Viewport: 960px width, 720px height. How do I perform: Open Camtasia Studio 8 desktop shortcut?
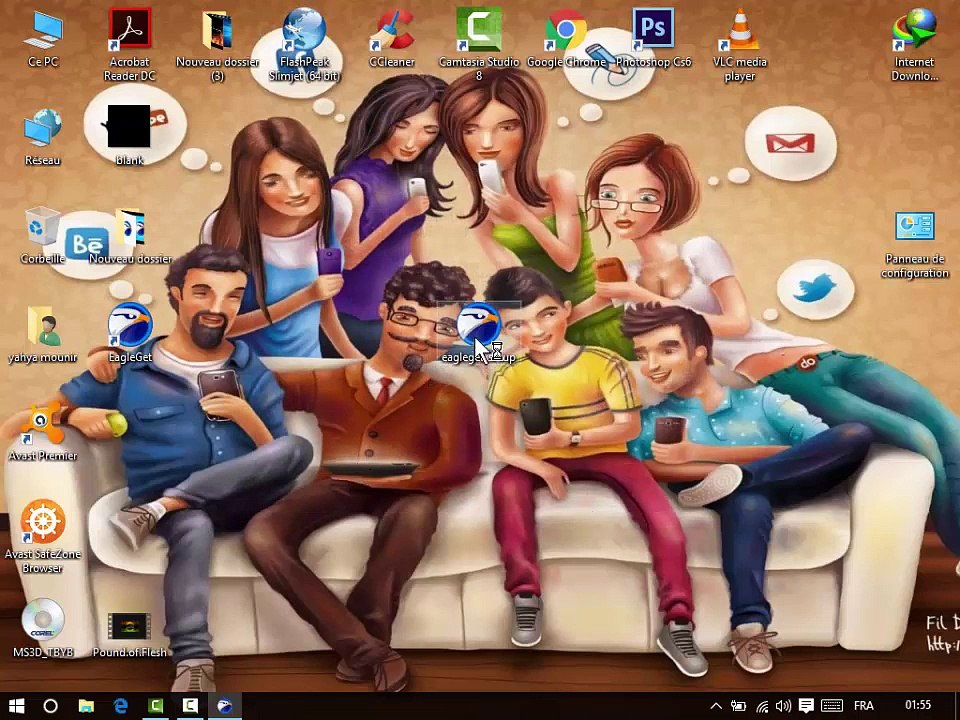pos(479,44)
